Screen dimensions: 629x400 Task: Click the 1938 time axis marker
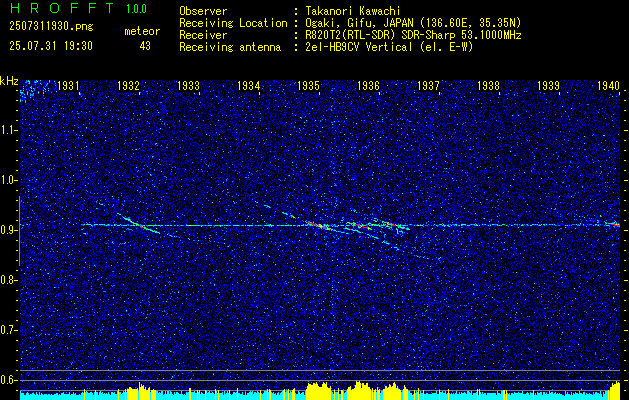[x=489, y=85]
